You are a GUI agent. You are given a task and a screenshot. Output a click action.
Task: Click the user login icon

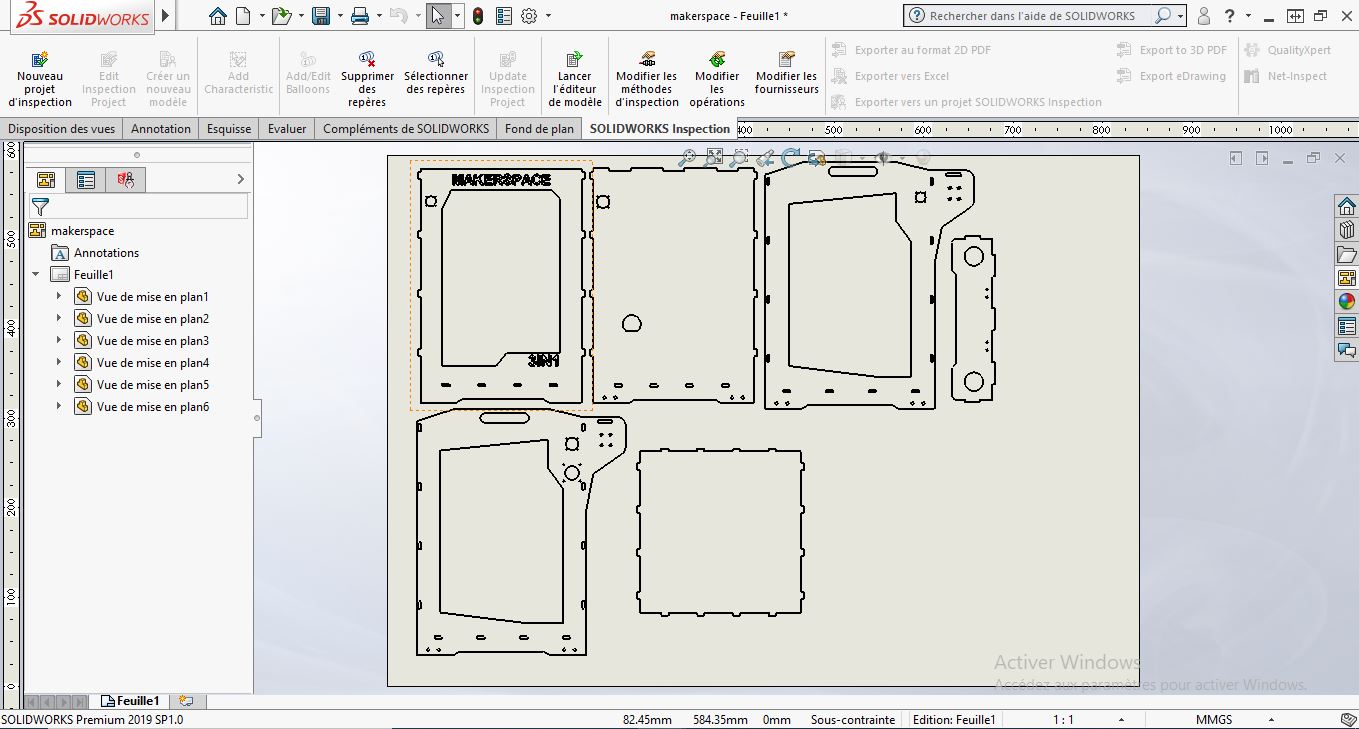click(x=1204, y=16)
